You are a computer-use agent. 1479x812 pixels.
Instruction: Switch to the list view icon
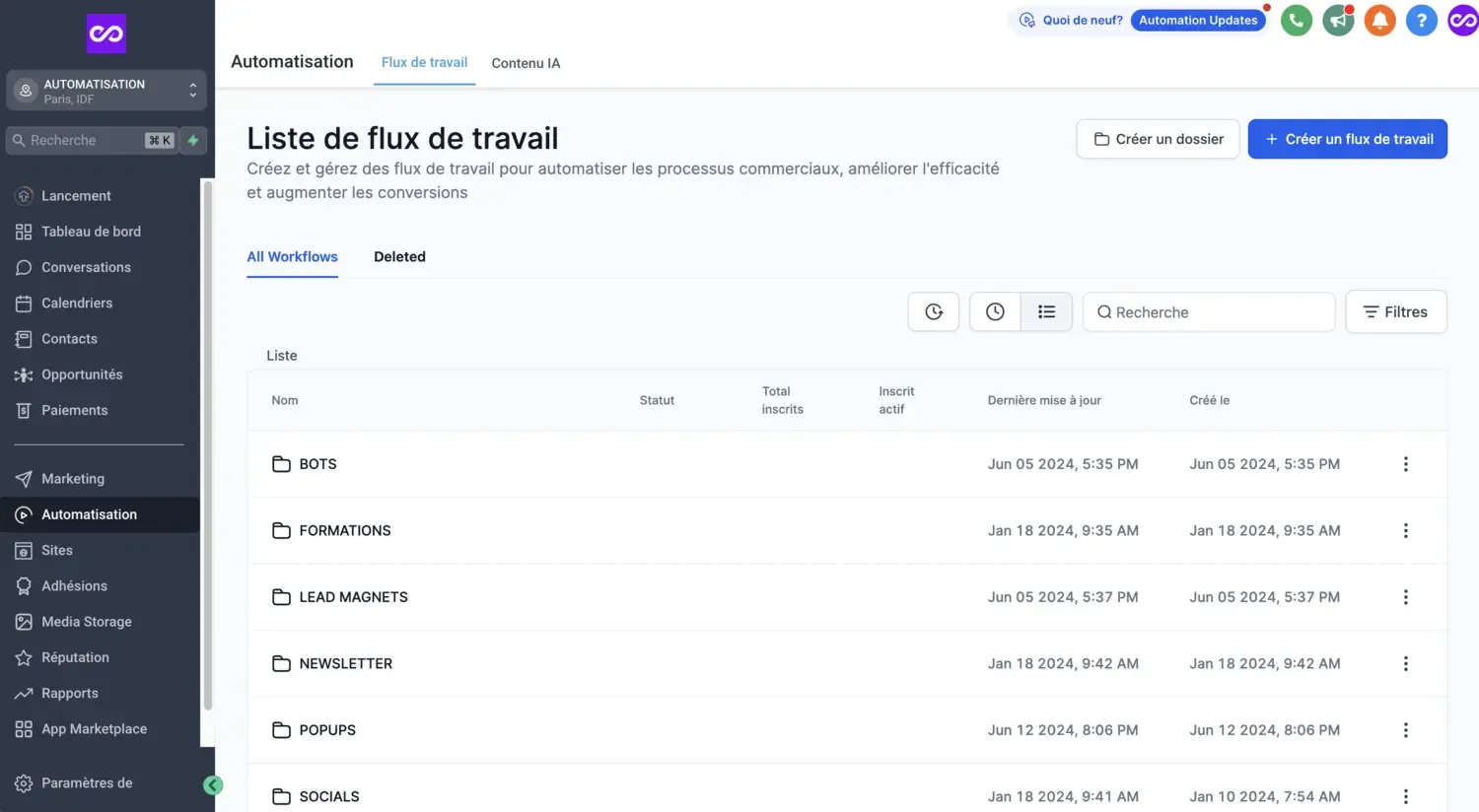pos(1046,312)
